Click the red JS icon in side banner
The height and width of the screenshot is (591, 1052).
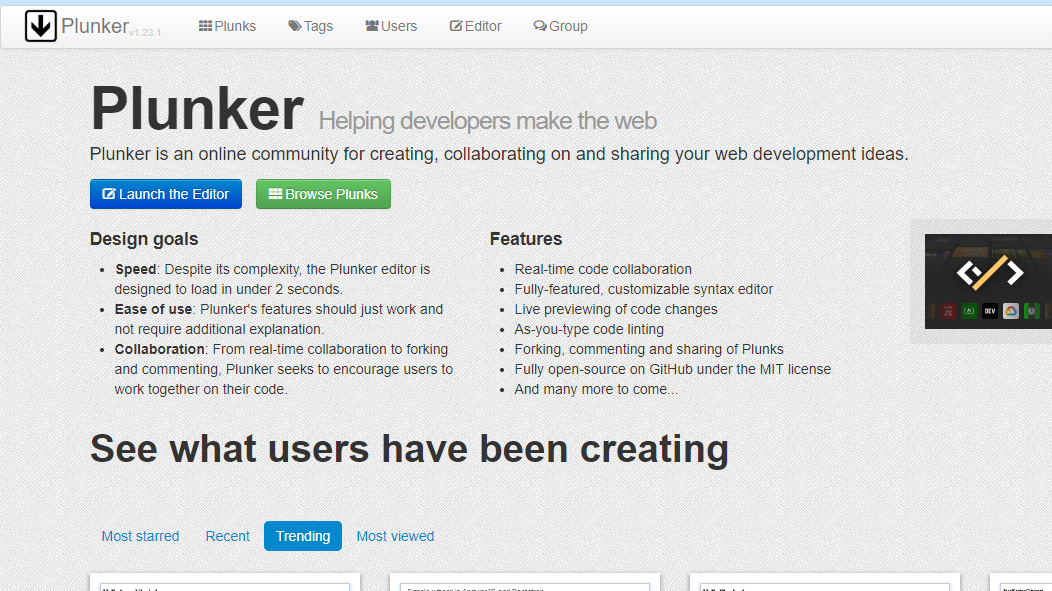[947, 311]
